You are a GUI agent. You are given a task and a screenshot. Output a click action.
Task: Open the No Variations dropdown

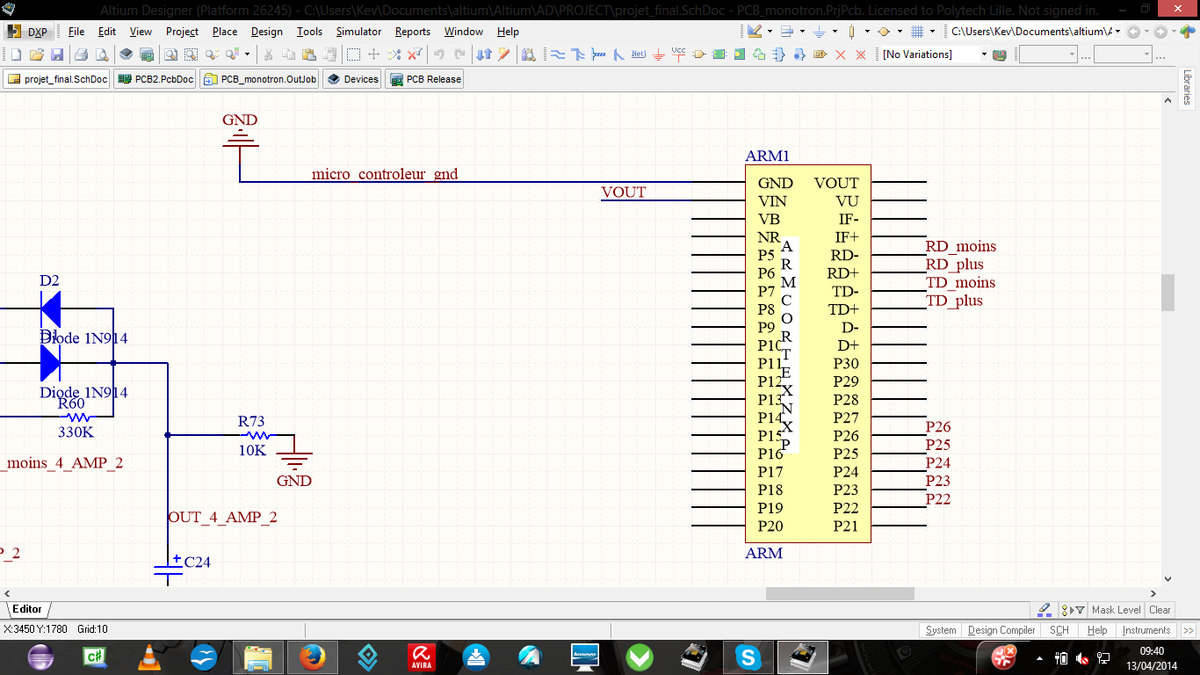point(985,54)
